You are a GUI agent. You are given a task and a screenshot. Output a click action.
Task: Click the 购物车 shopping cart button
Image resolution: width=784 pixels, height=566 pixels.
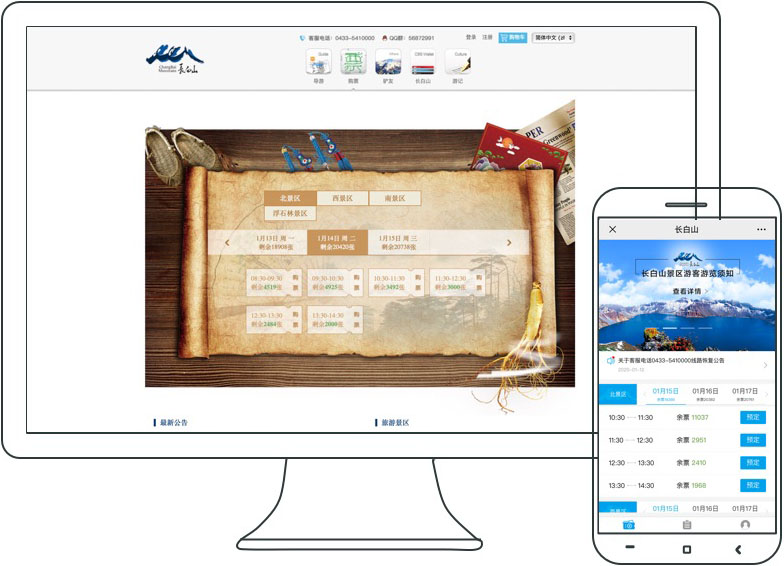pos(512,38)
